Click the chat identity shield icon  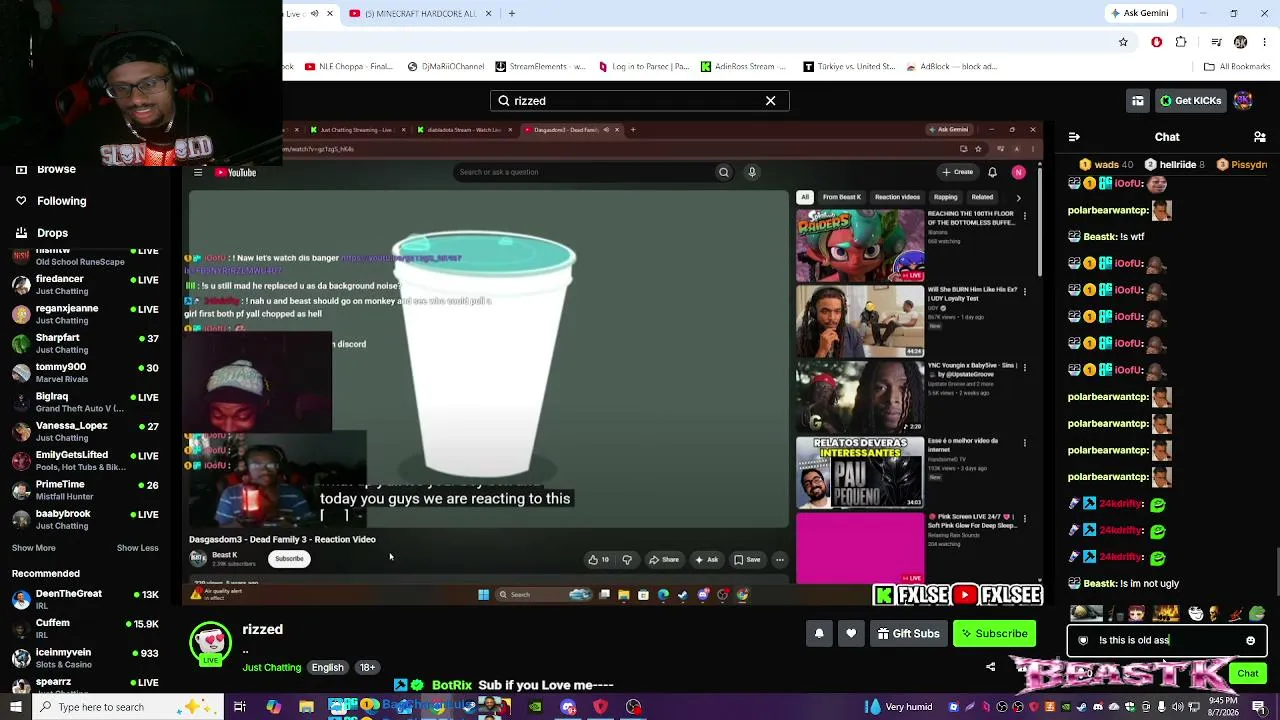click(1083, 640)
